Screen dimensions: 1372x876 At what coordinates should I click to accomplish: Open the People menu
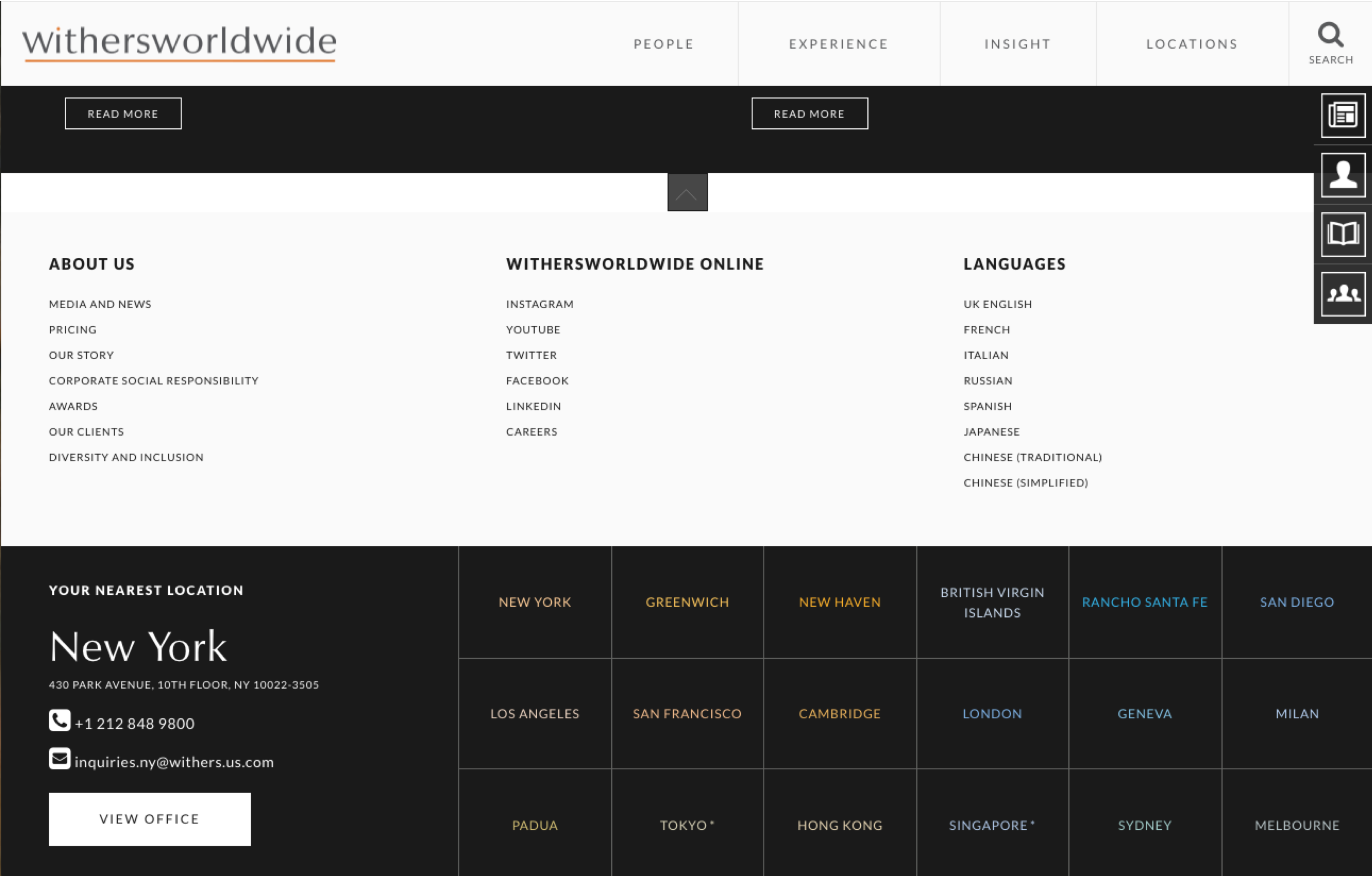(x=664, y=44)
